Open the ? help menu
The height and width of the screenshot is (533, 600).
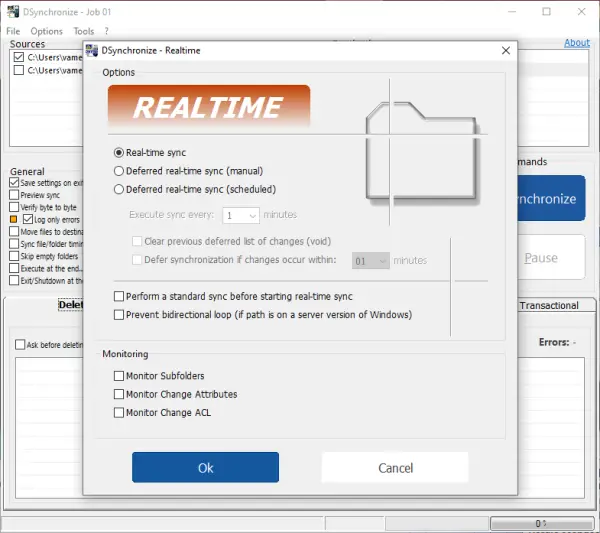coord(106,31)
